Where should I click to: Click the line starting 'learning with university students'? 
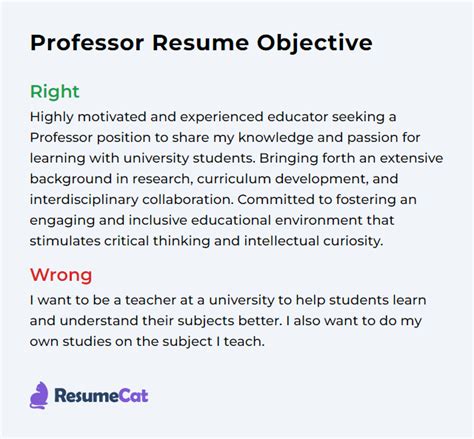click(x=236, y=159)
